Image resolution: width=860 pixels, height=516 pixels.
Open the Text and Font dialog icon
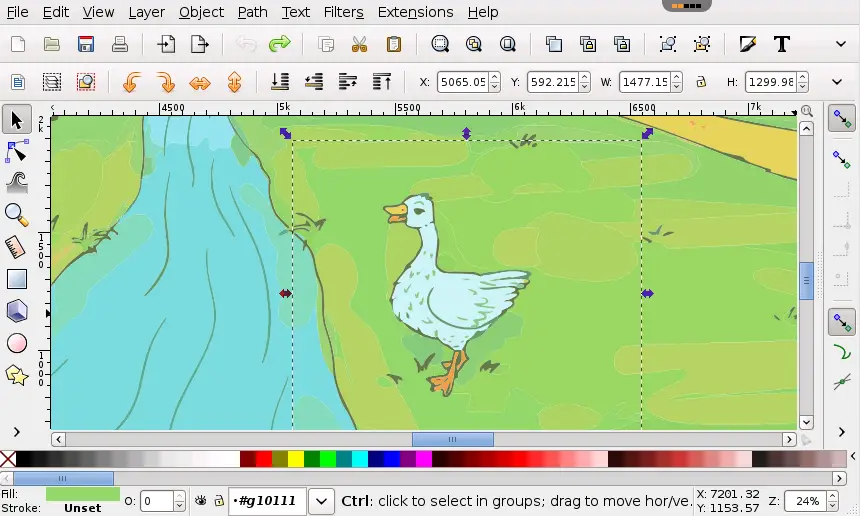(782, 44)
